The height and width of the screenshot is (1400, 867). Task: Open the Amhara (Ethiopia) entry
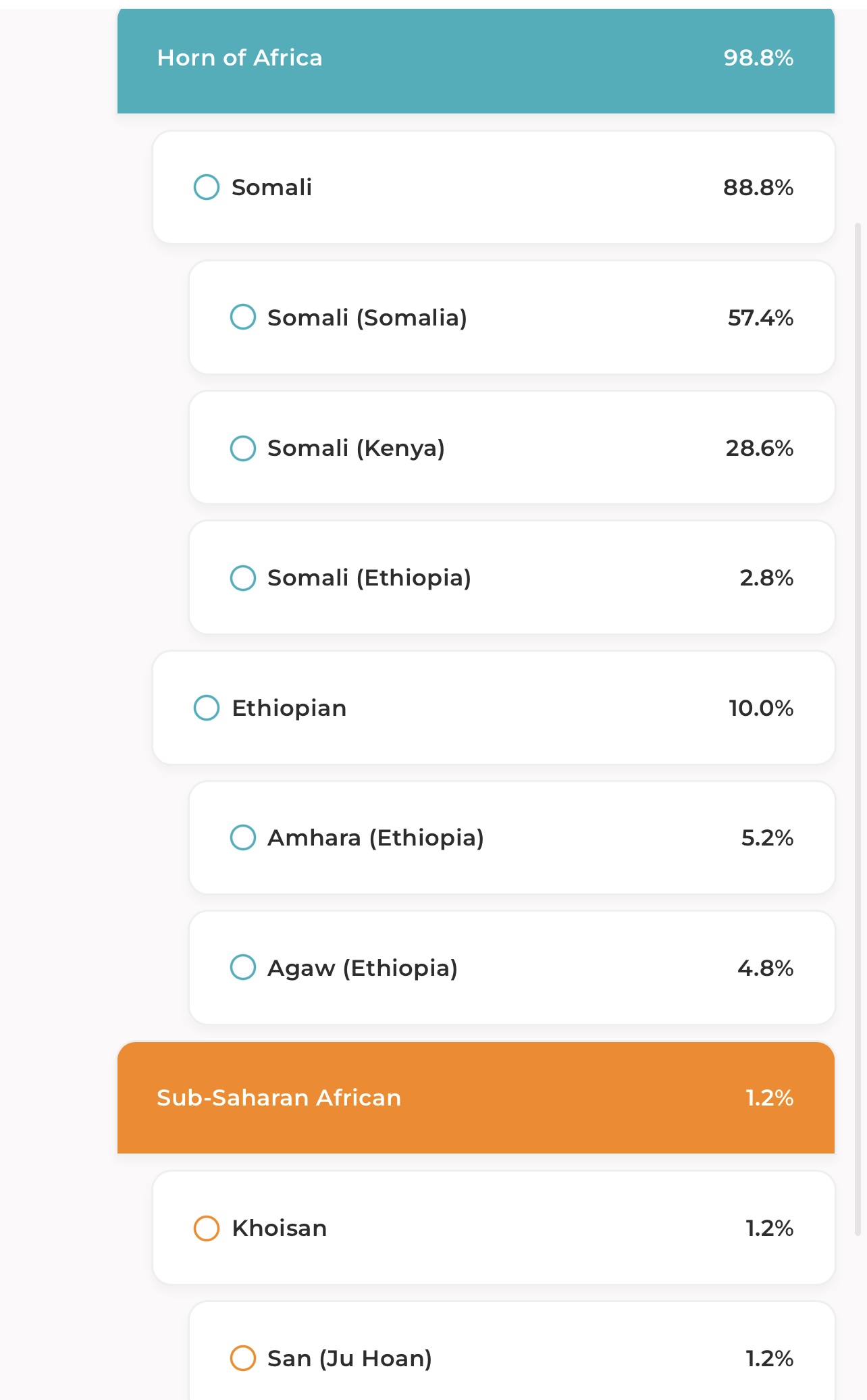tap(512, 837)
